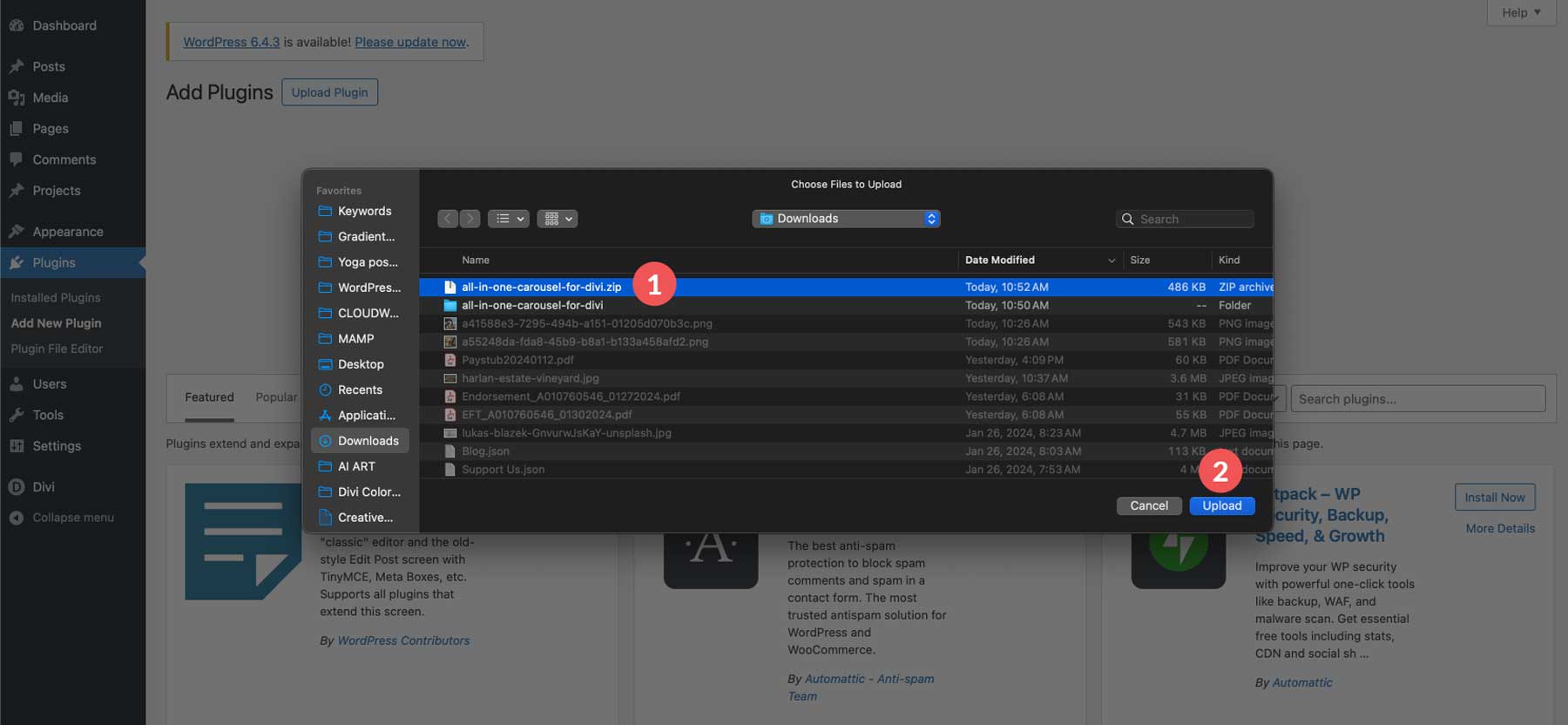The image size is (1568, 725).
Task: Click the Classic Editor plugin thumbnail
Action: (243, 541)
